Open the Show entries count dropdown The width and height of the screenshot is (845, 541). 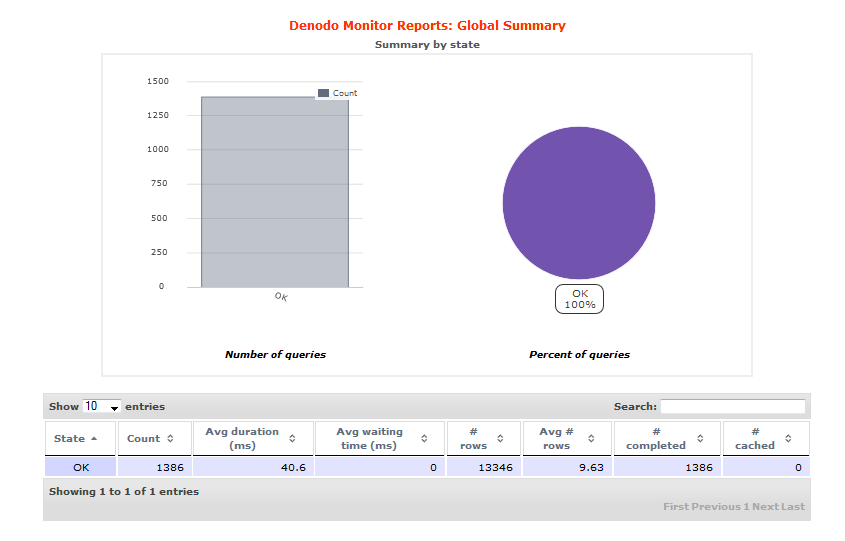(x=101, y=407)
